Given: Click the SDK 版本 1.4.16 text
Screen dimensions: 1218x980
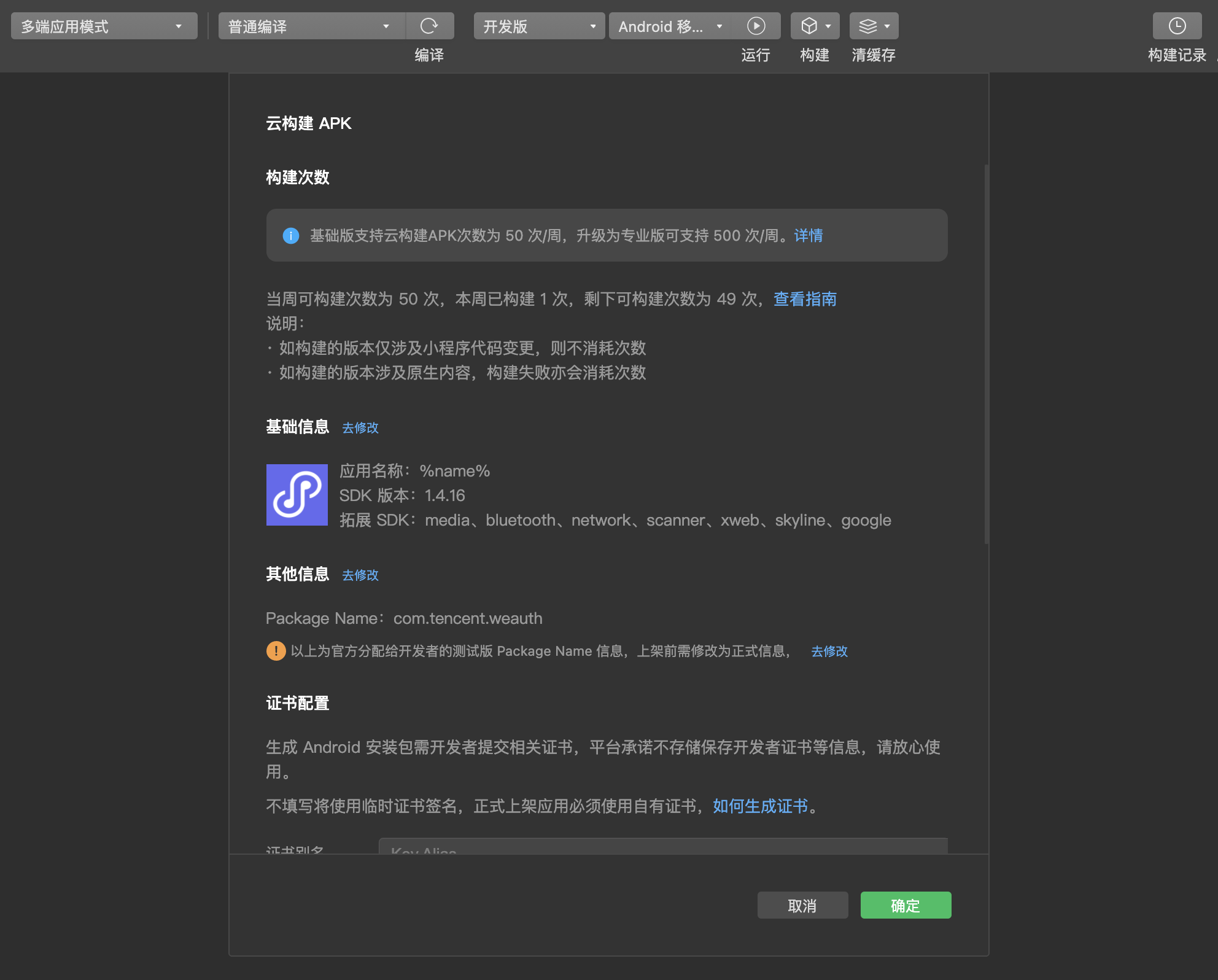Looking at the screenshot, I should tap(402, 496).
